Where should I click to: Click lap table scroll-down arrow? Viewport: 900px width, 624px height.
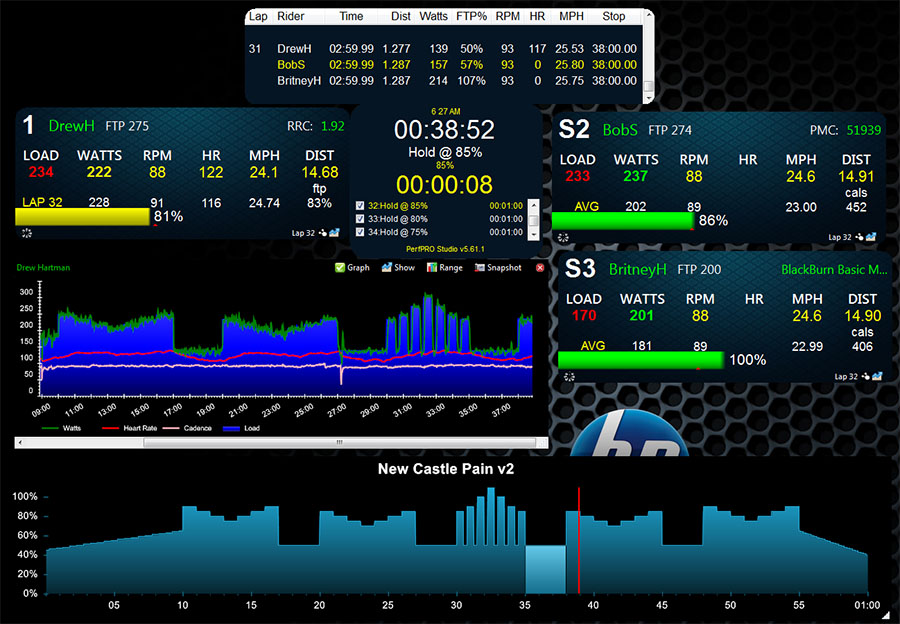pyautogui.click(x=649, y=98)
